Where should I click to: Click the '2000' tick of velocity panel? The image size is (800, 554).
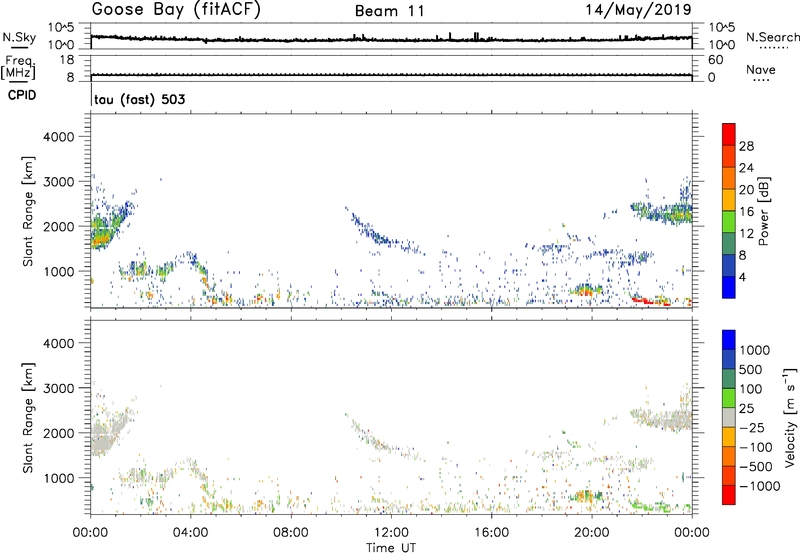point(59,433)
